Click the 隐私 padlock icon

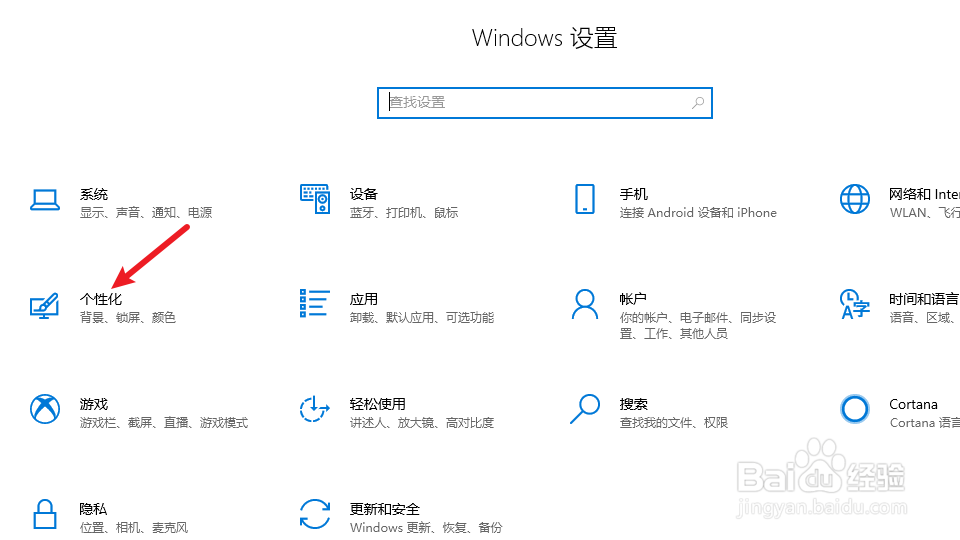45,514
